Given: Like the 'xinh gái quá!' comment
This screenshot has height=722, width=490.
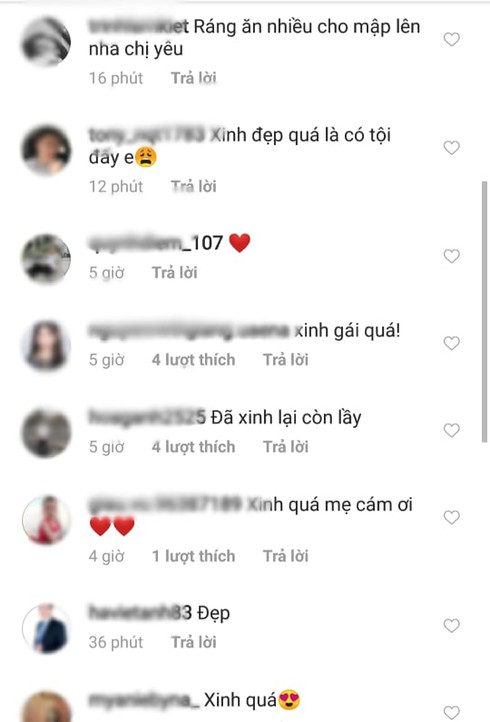Looking at the screenshot, I should click(x=452, y=343).
